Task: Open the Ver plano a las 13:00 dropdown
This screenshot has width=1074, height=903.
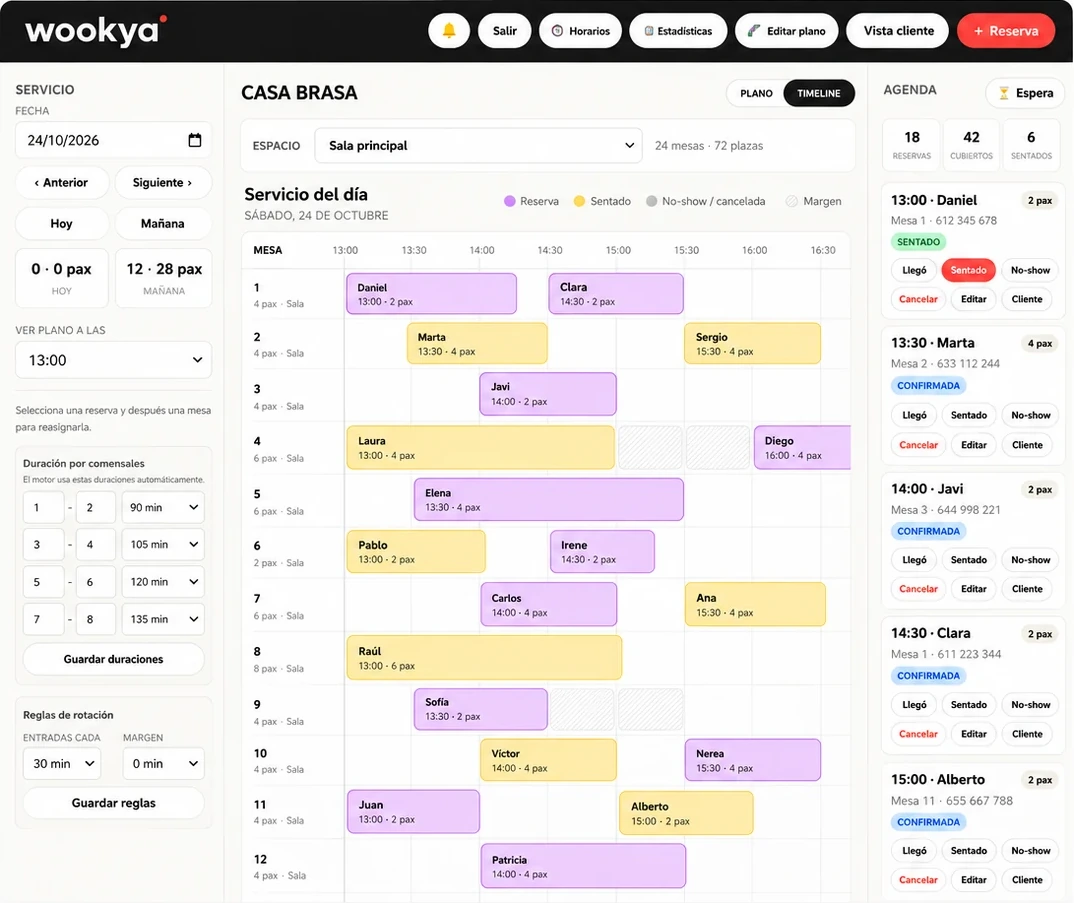Action: (x=114, y=360)
